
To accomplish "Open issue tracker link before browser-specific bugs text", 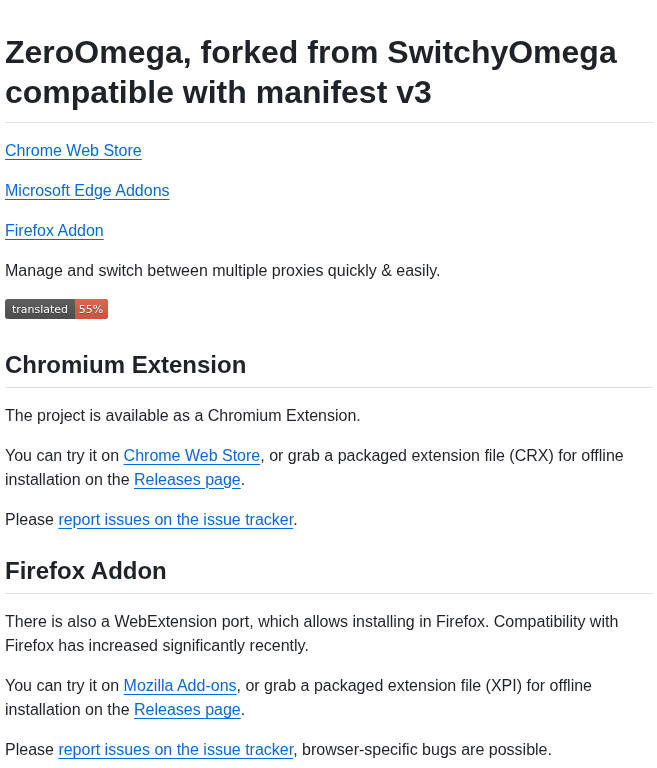I will click(x=176, y=750).
